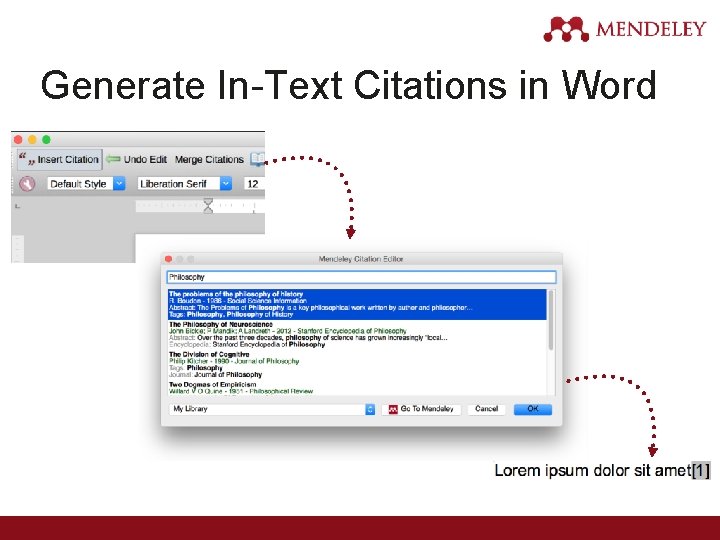Viewport: 720px width, 540px height.
Task: Click the Cancel button
Action: pyautogui.click(x=486, y=409)
